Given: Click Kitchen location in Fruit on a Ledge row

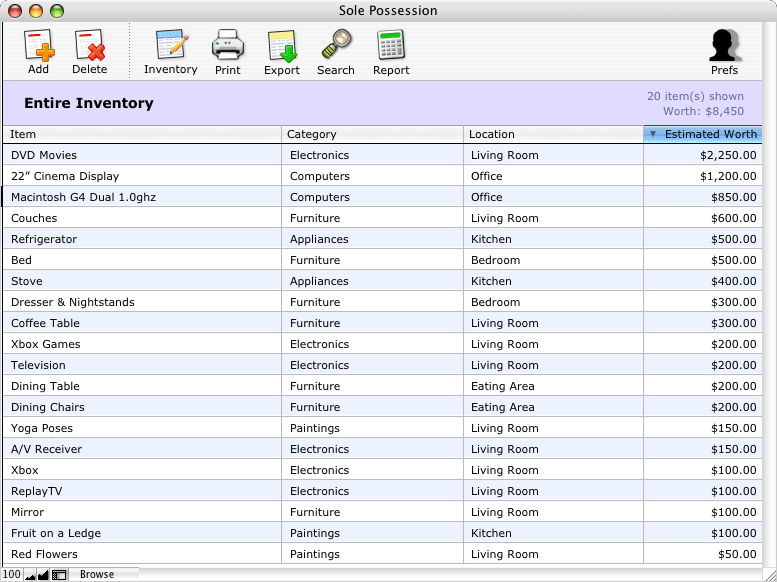Looking at the screenshot, I should 491,533.
